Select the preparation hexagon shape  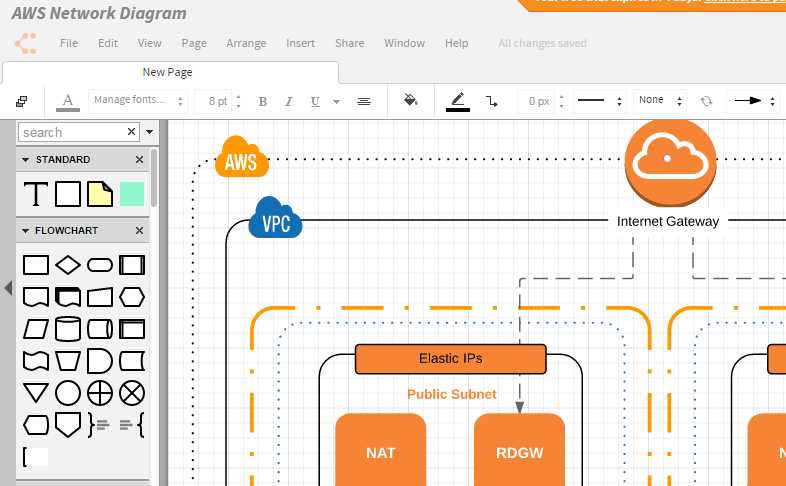point(132,297)
